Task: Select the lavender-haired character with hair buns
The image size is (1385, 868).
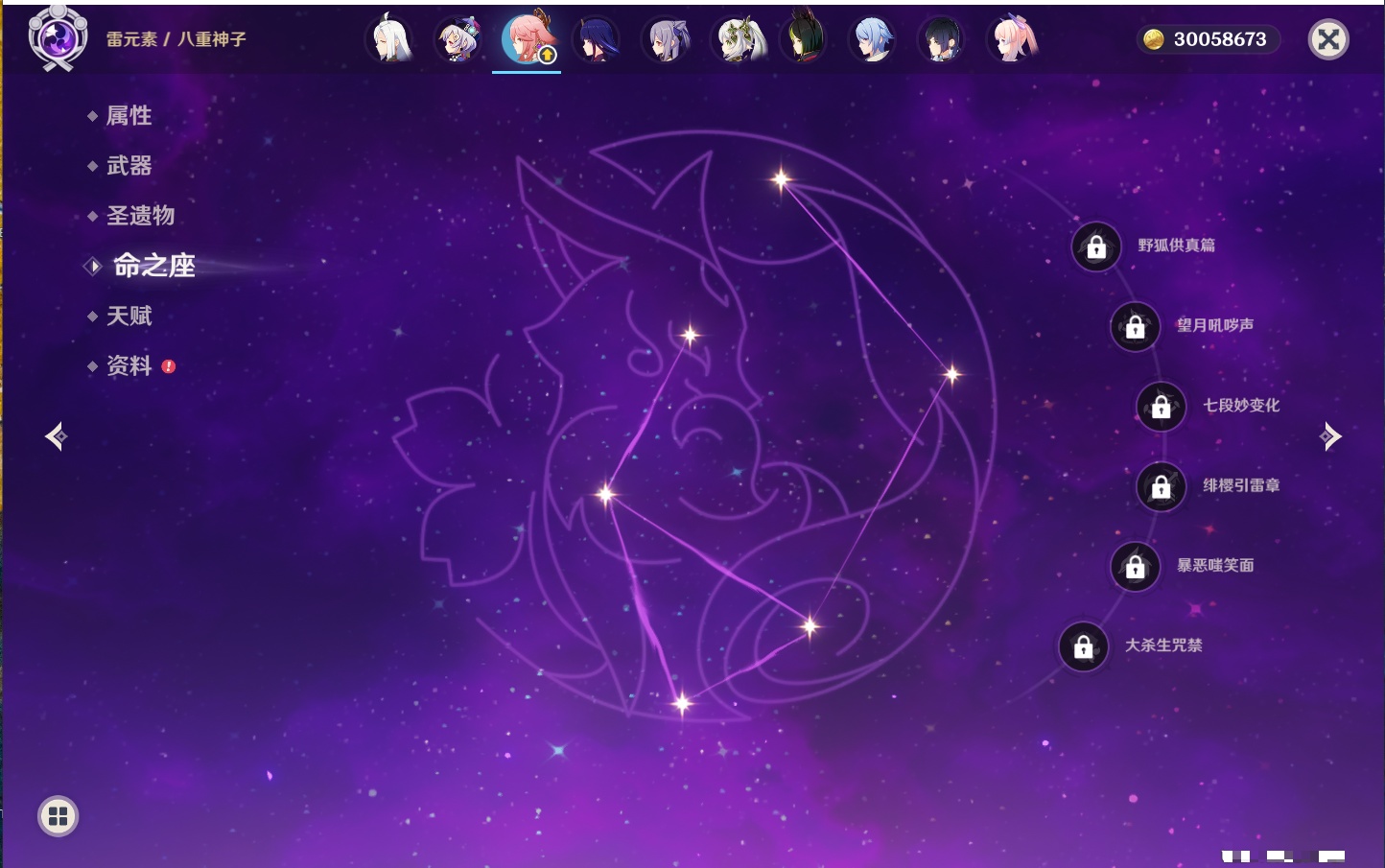Action: click(x=666, y=40)
